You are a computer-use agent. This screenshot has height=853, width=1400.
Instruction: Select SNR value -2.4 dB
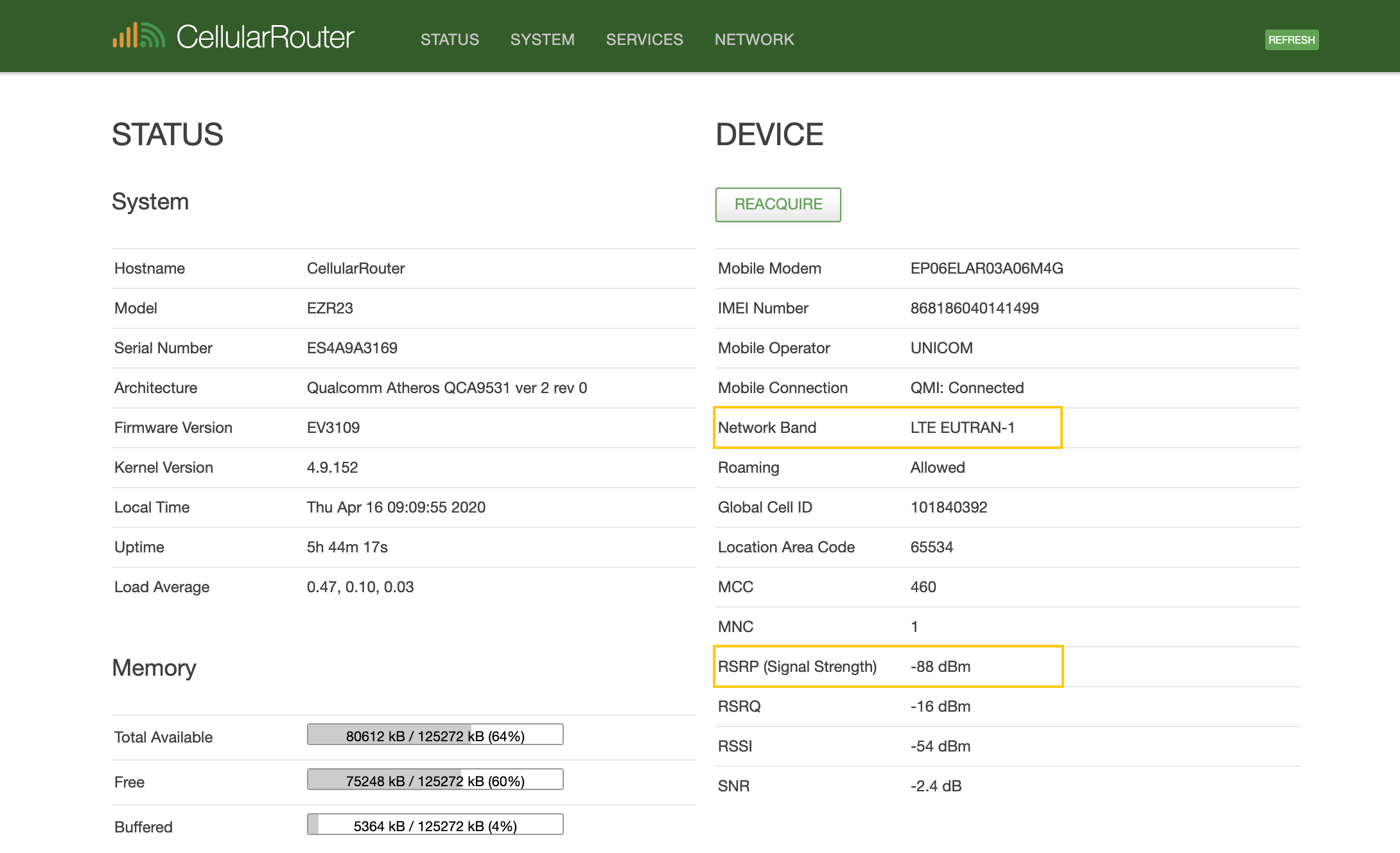pyautogui.click(x=936, y=786)
